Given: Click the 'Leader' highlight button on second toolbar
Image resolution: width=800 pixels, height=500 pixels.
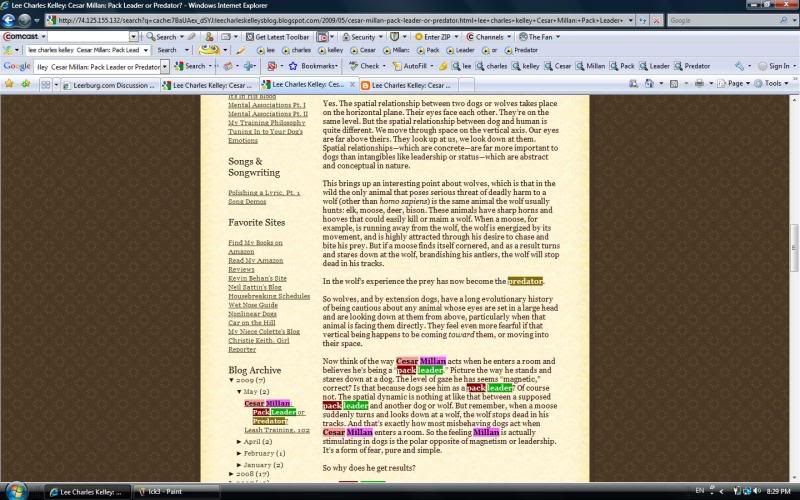Looking at the screenshot, I should click(461, 50).
